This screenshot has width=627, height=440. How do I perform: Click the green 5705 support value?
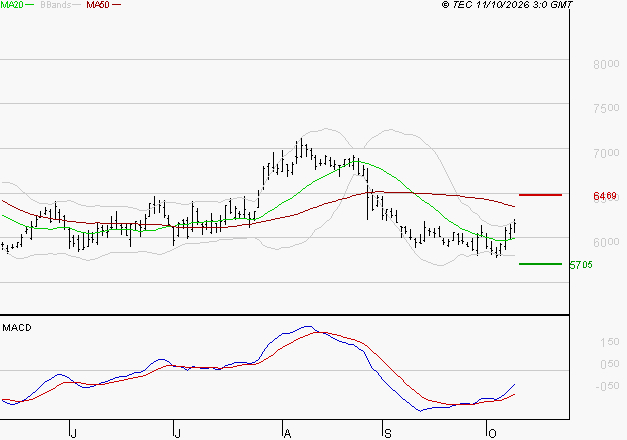click(581, 265)
